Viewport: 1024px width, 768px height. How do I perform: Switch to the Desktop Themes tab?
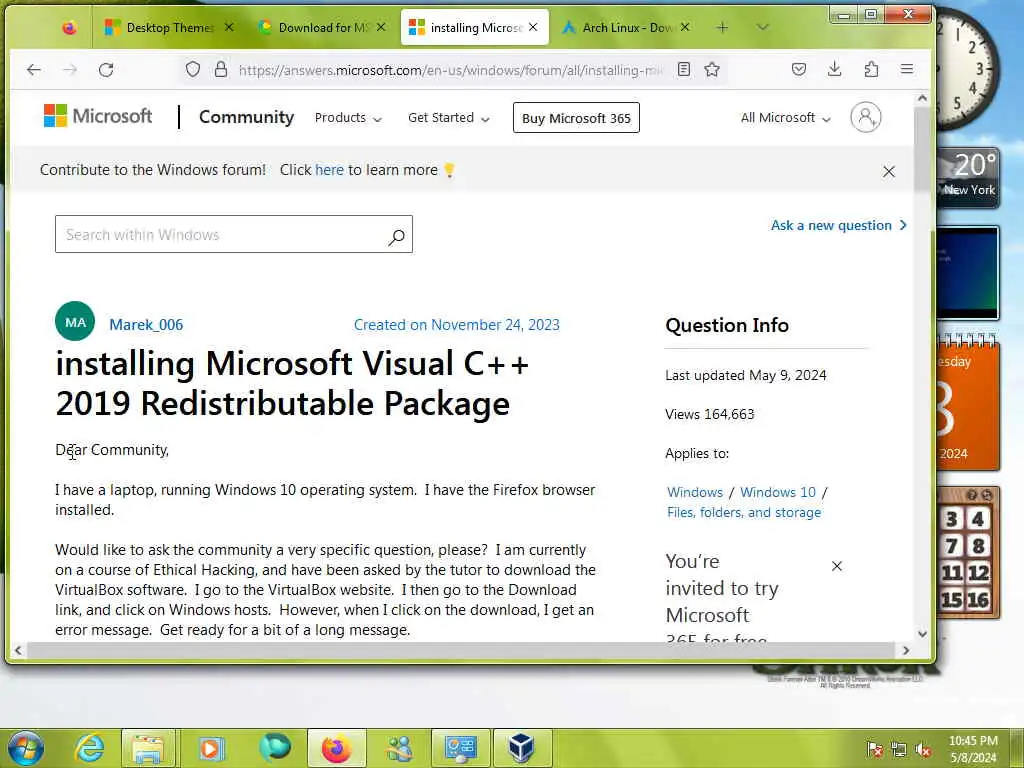click(x=169, y=27)
